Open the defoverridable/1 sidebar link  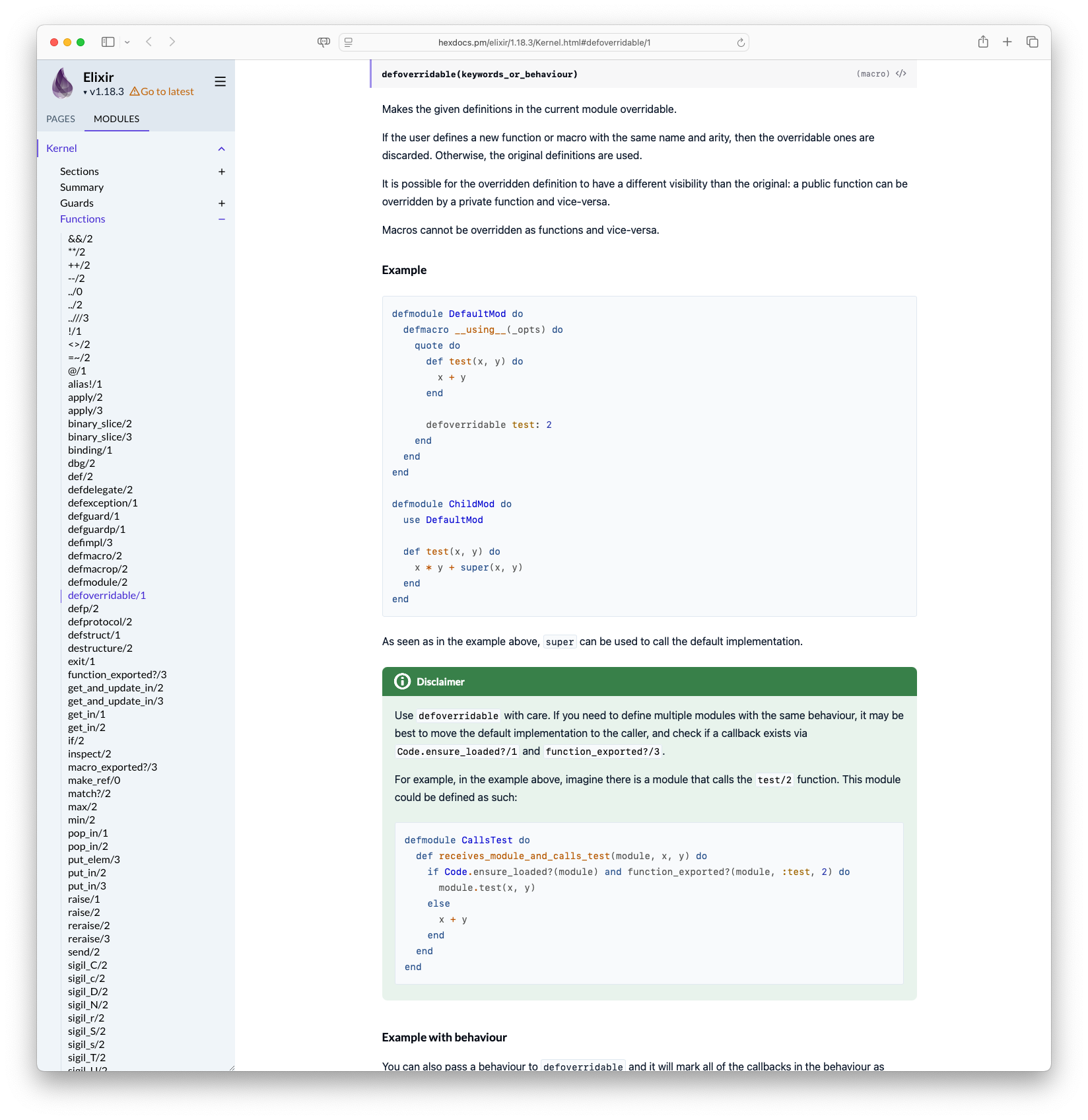coord(106,595)
